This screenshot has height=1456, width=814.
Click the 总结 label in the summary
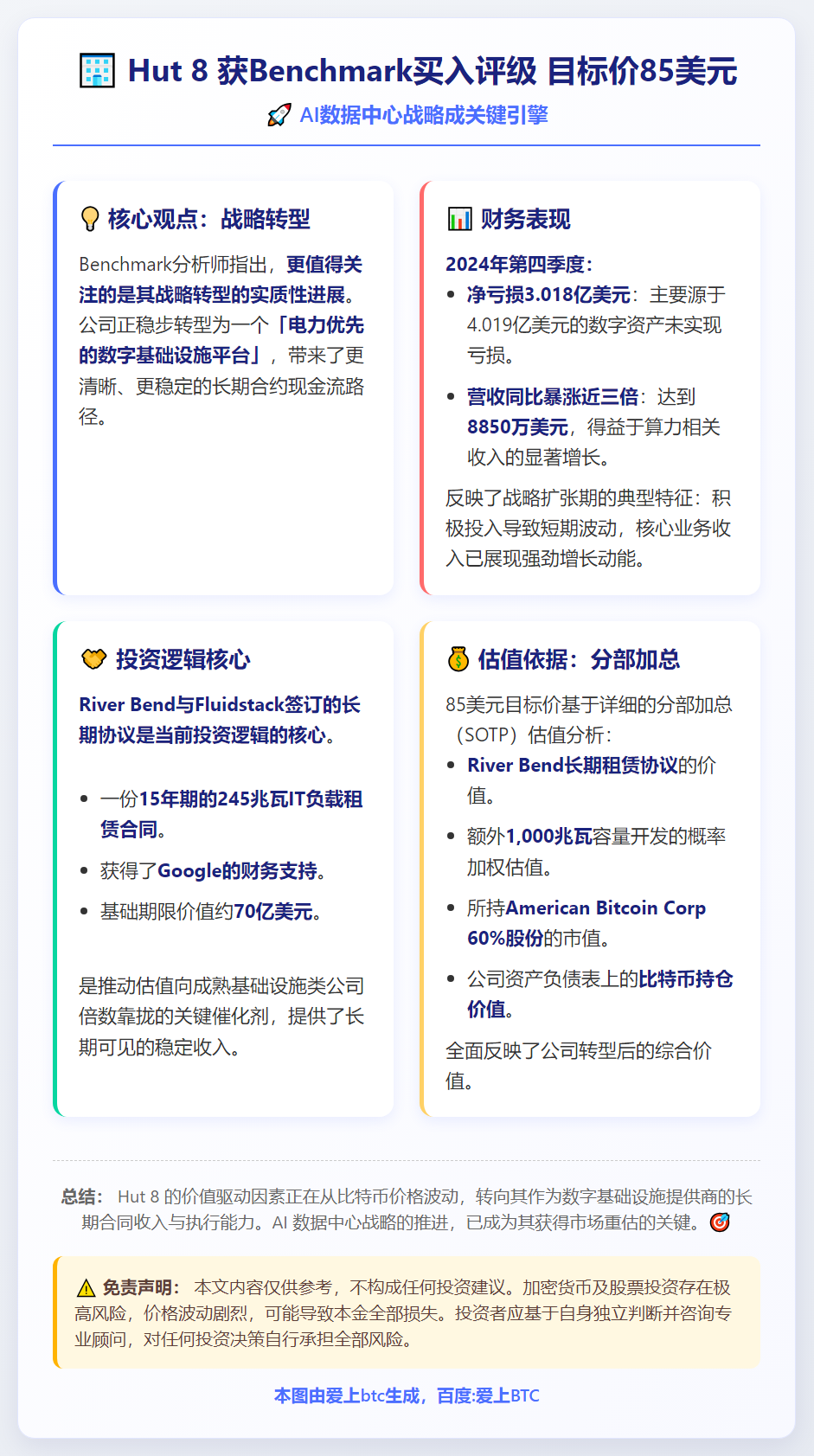[x=82, y=1196]
